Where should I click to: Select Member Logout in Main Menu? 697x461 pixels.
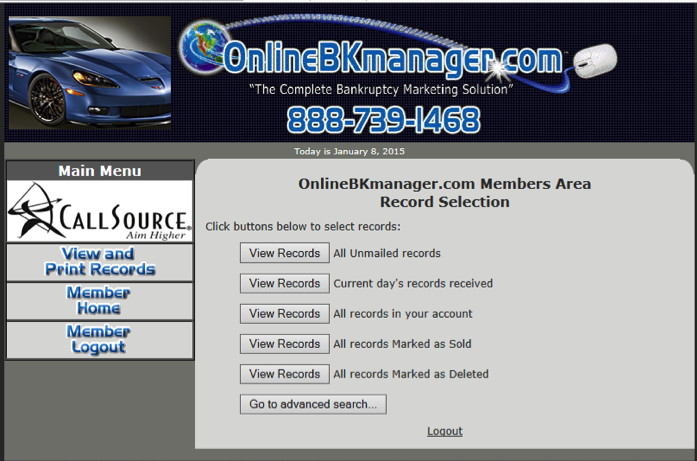(x=100, y=340)
